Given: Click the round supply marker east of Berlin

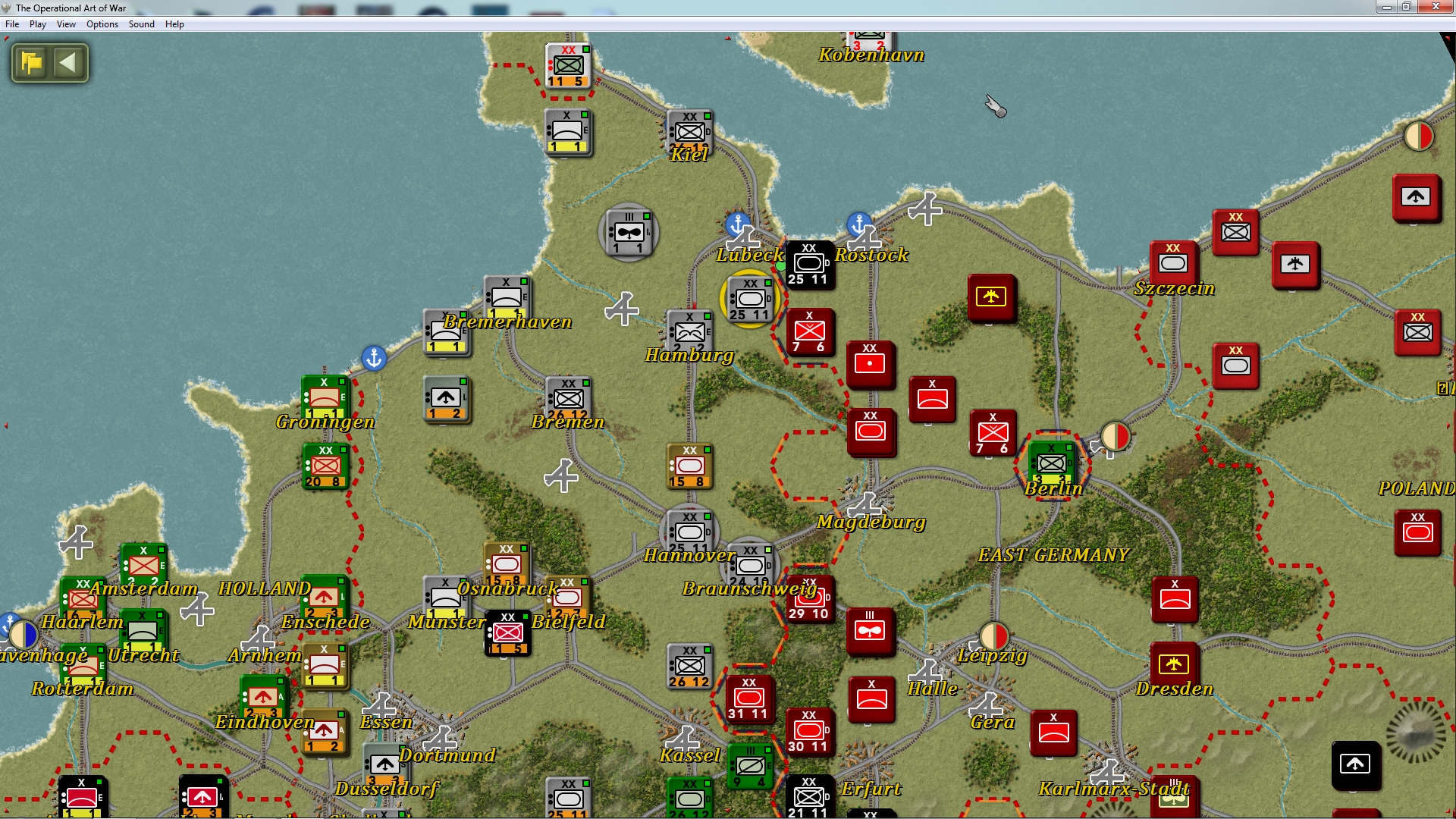Looking at the screenshot, I should (1116, 437).
